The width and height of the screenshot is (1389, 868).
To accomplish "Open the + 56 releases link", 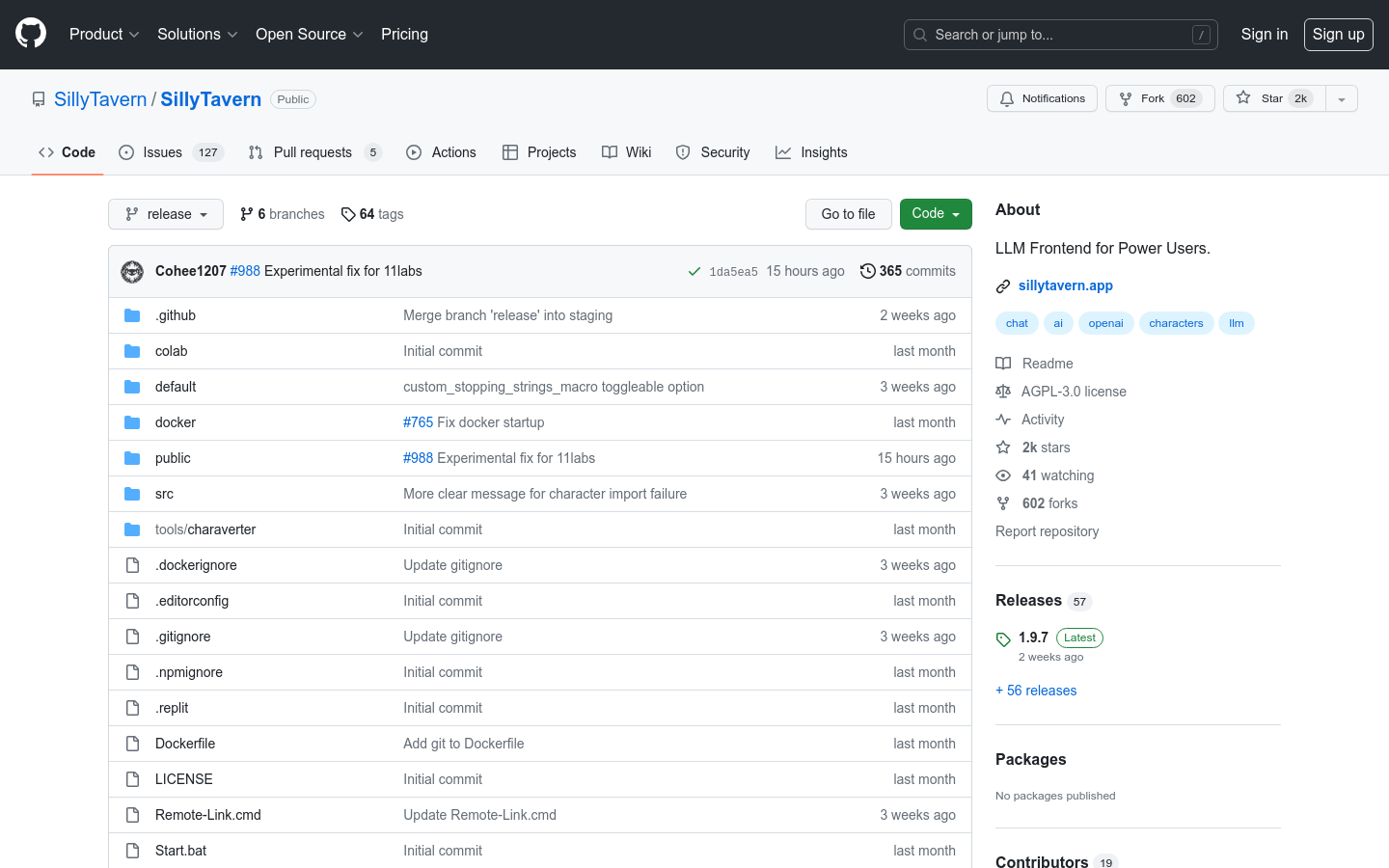I will (x=1036, y=691).
